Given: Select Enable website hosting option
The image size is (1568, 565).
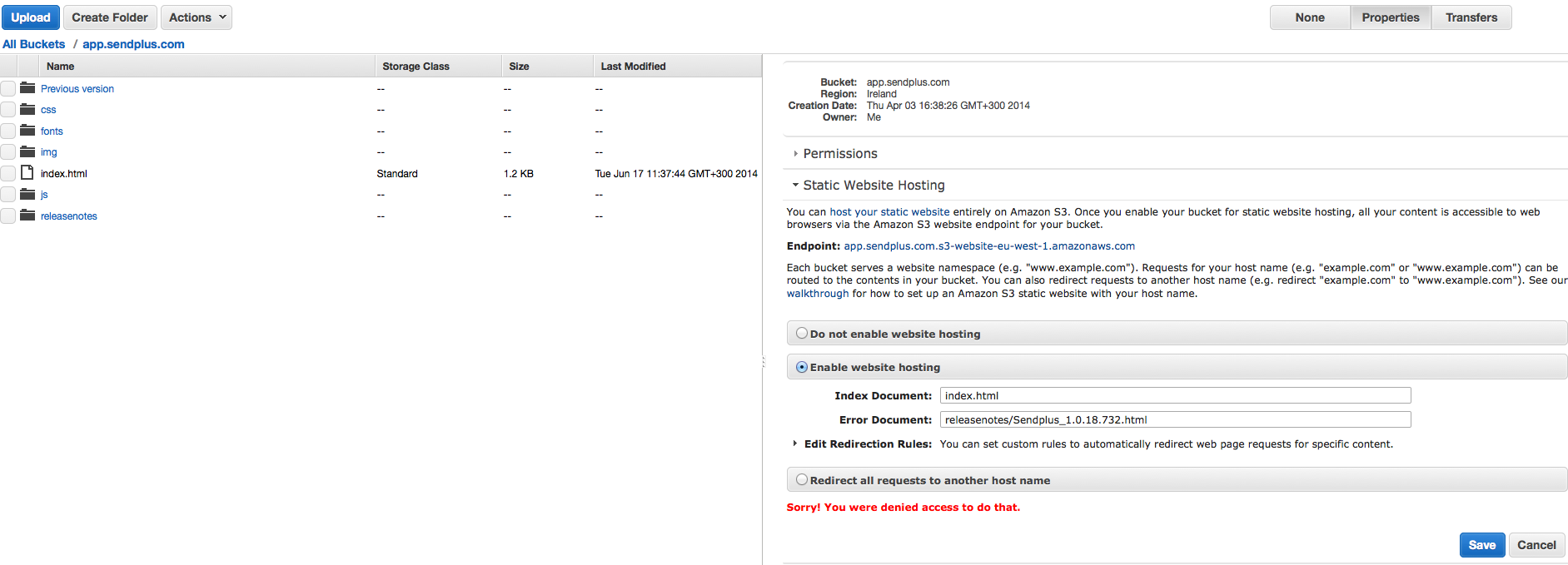Looking at the screenshot, I should coord(802,367).
